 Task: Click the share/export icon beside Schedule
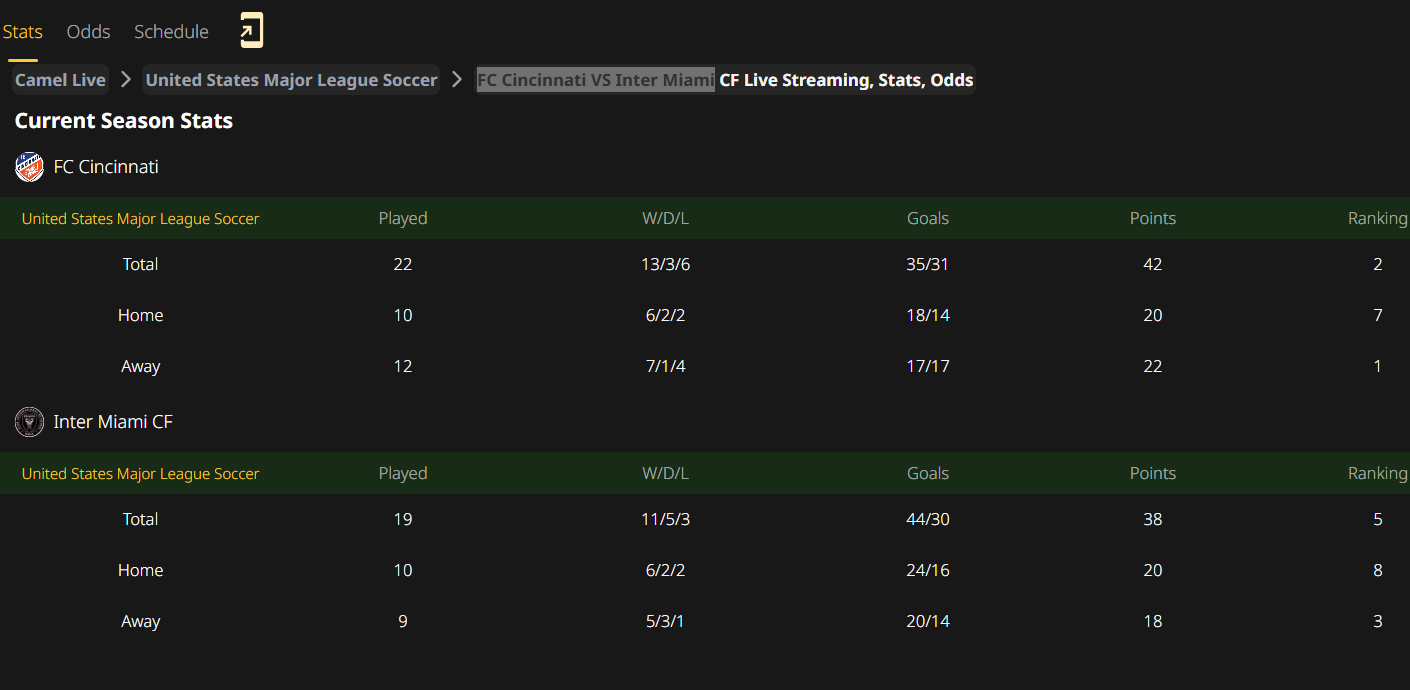tap(251, 31)
